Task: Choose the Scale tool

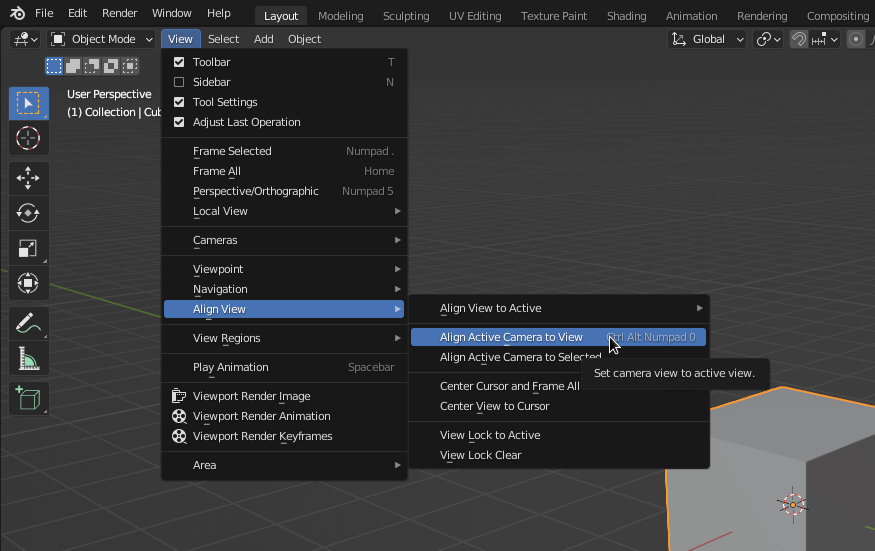Action: point(28,248)
